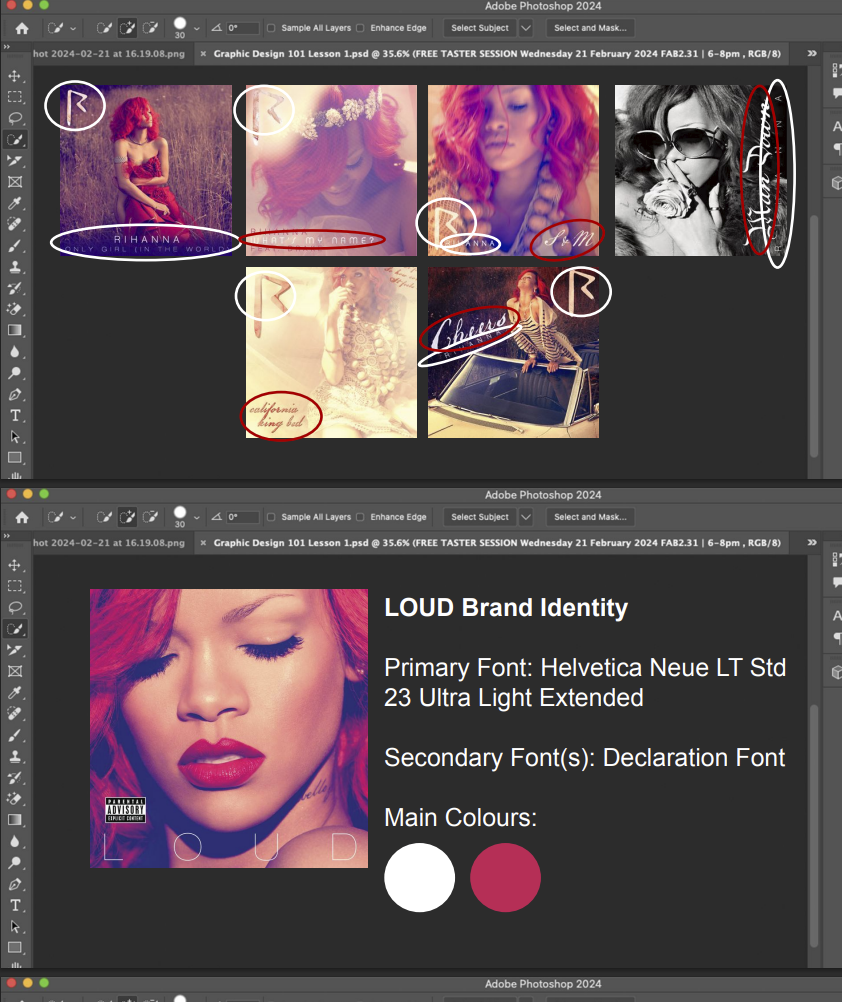Select the Blur tool in the LOUD Brand Identity window
Image resolution: width=842 pixels, height=1002 pixels.
click(x=15, y=841)
